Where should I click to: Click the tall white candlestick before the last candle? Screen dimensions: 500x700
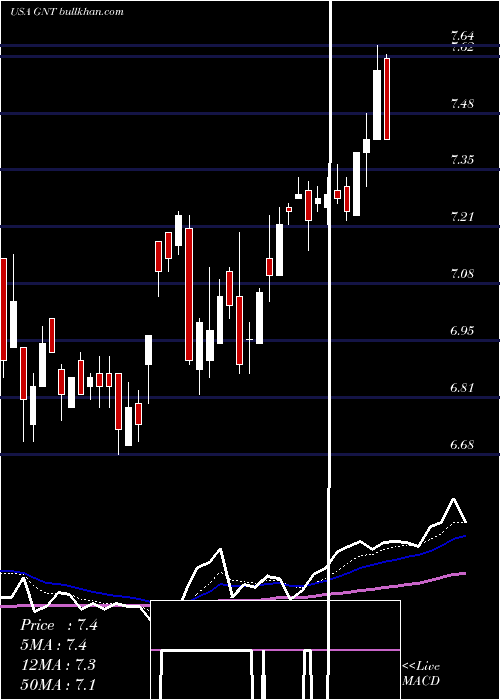click(x=377, y=104)
